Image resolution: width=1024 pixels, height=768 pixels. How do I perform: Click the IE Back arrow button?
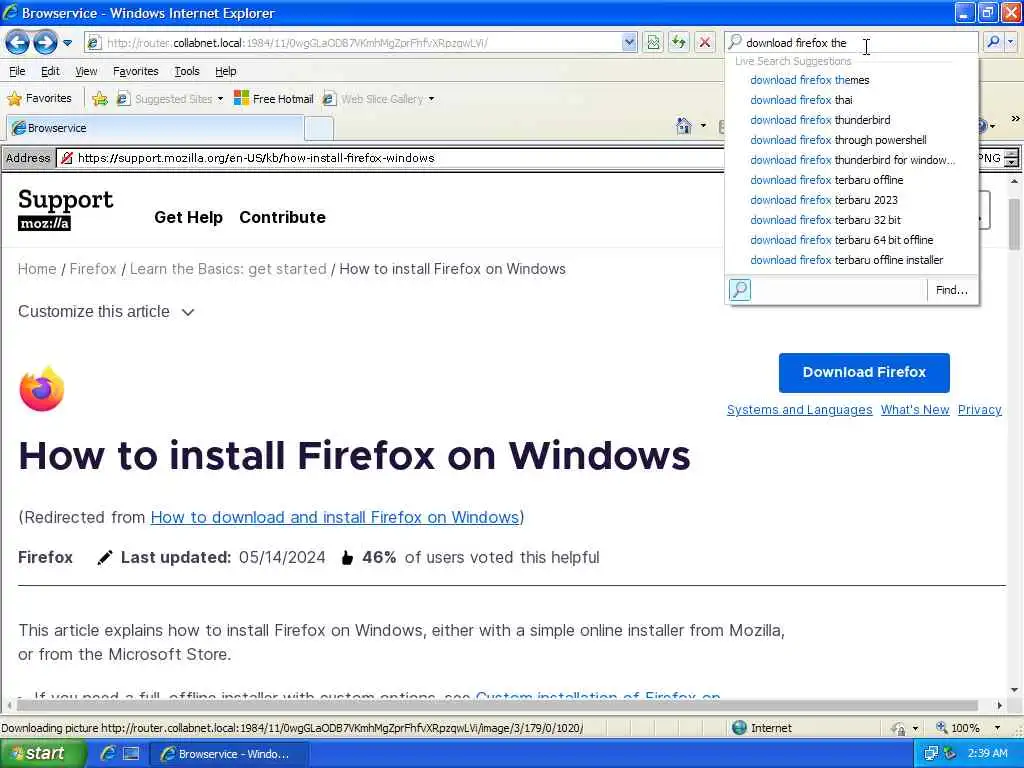pos(18,43)
